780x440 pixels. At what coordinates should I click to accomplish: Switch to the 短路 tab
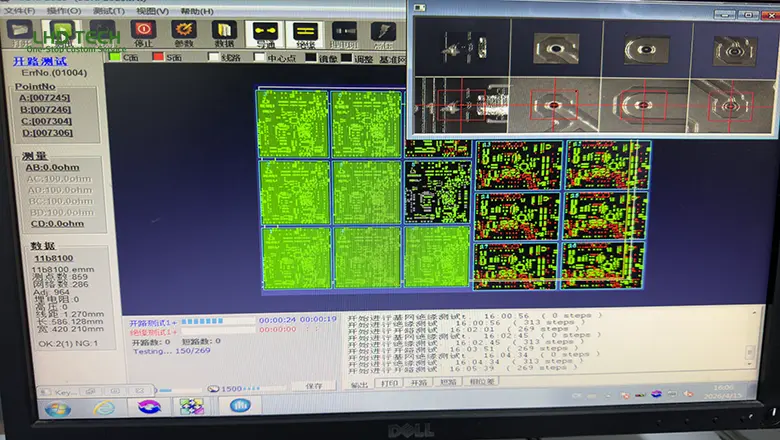(x=448, y=382)
